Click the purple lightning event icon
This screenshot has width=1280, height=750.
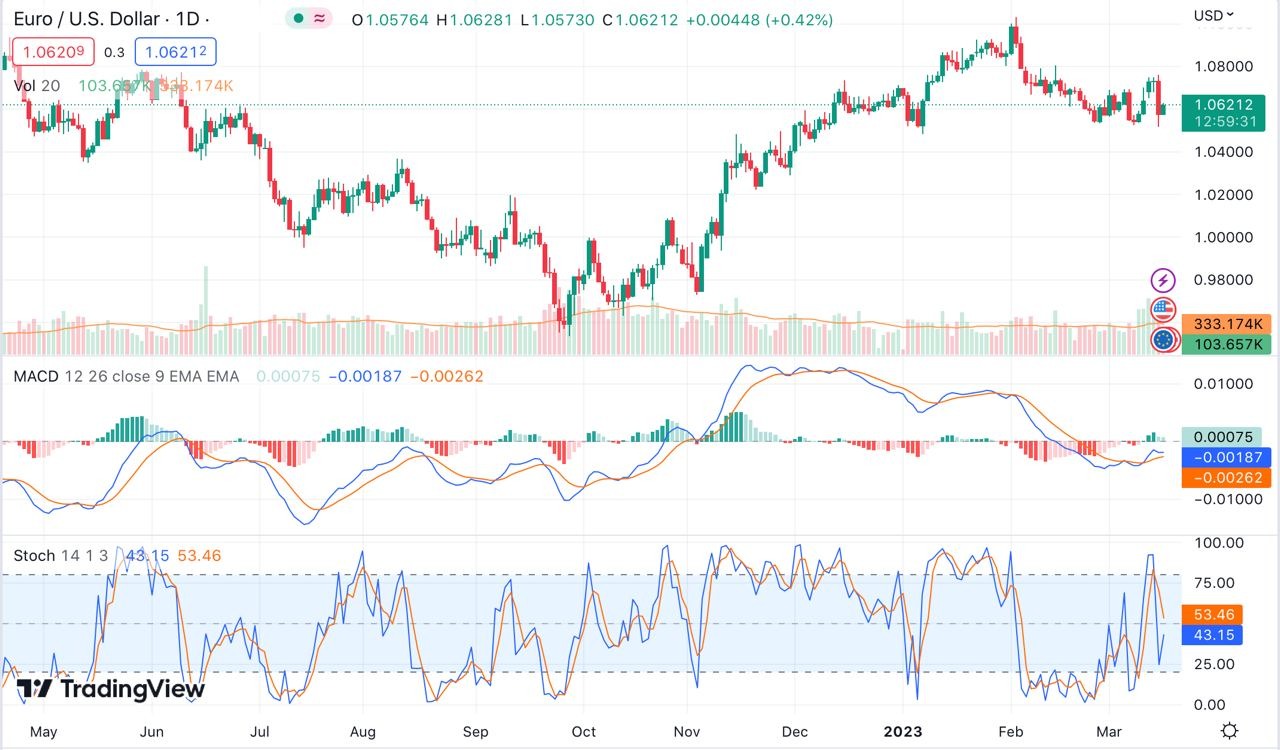coord(1163,280)
